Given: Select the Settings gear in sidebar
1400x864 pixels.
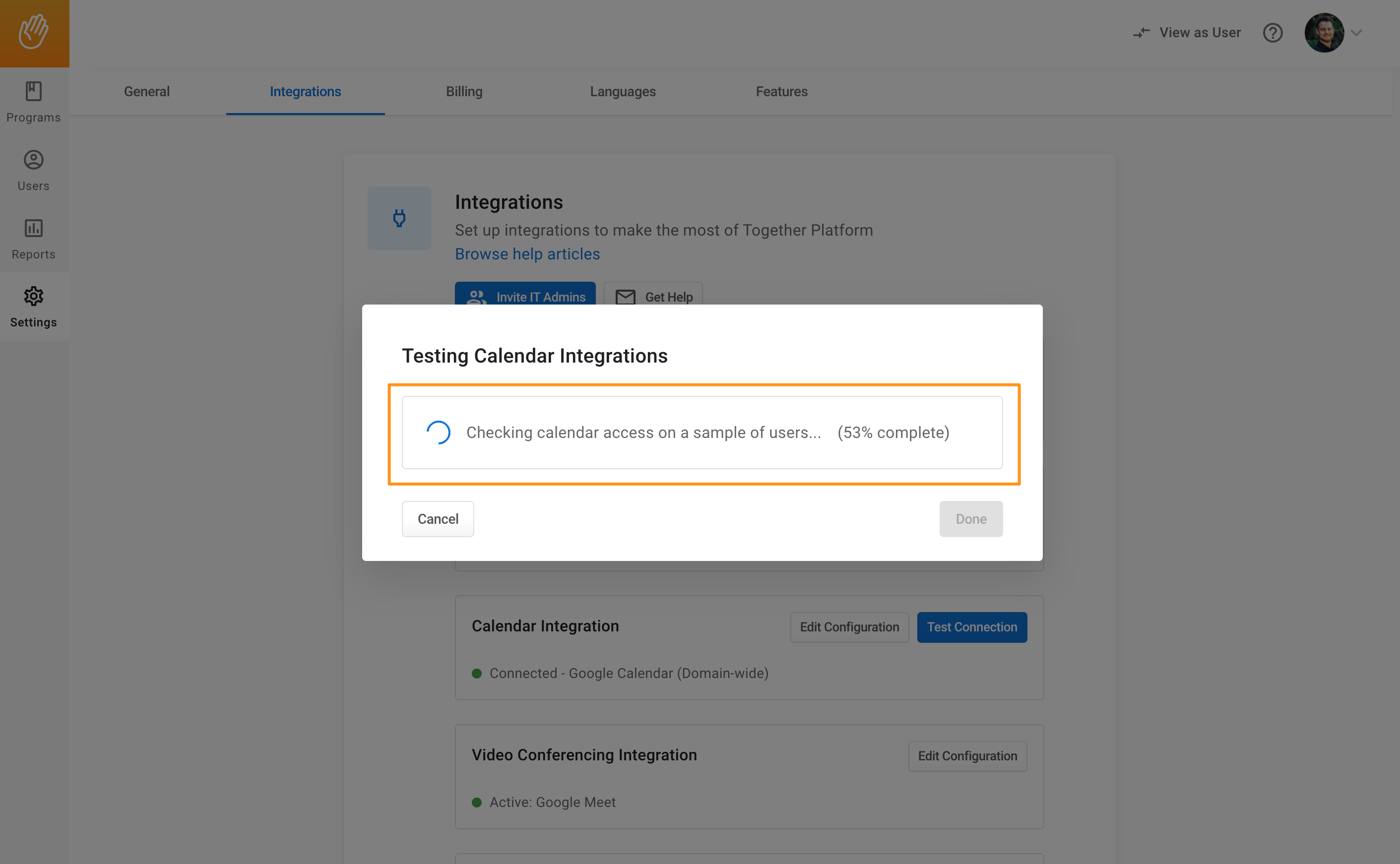Looking at the screenshot, I should pyautogui.click(x=34, y=307).
